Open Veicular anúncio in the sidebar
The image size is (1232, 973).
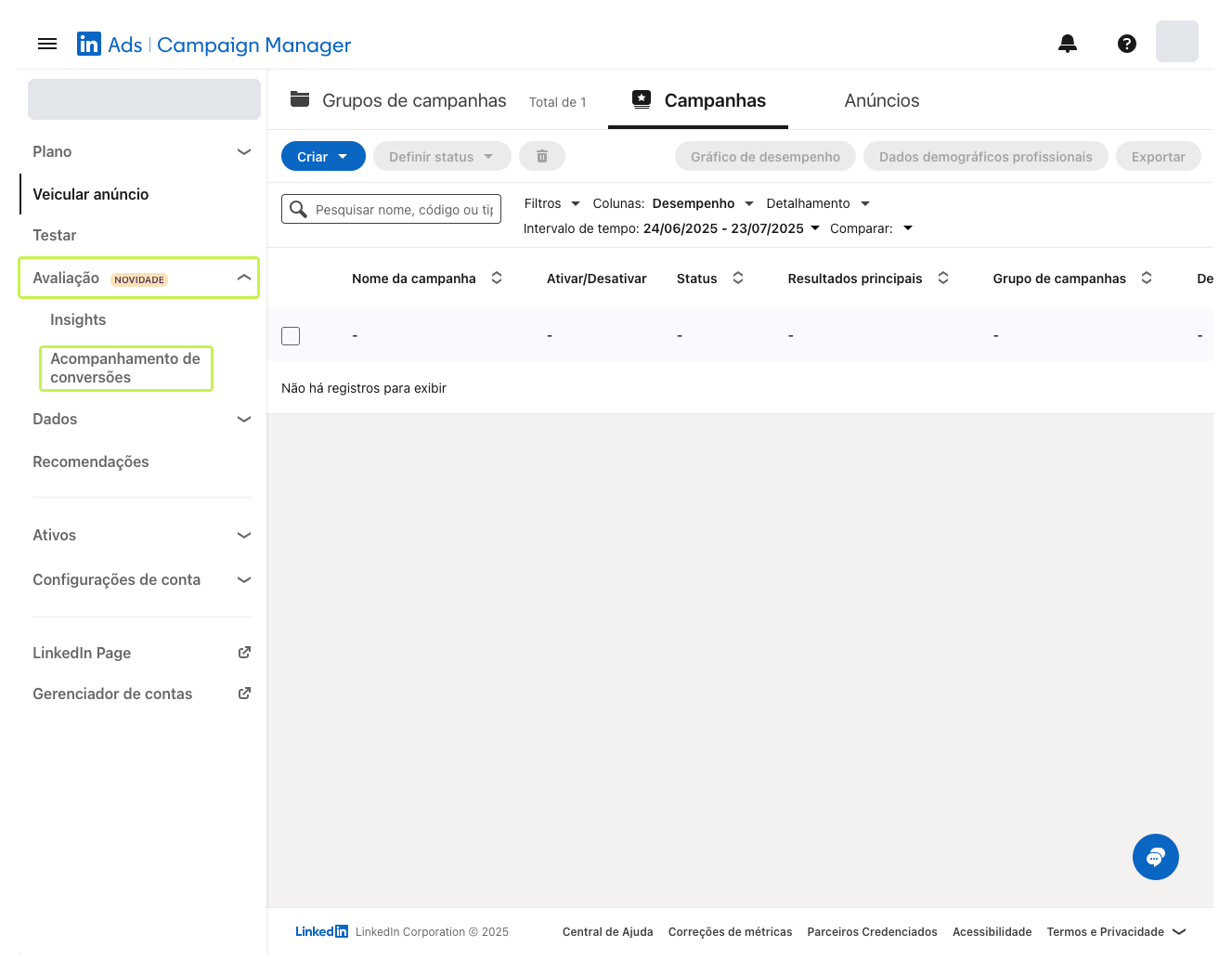(90, 194)
